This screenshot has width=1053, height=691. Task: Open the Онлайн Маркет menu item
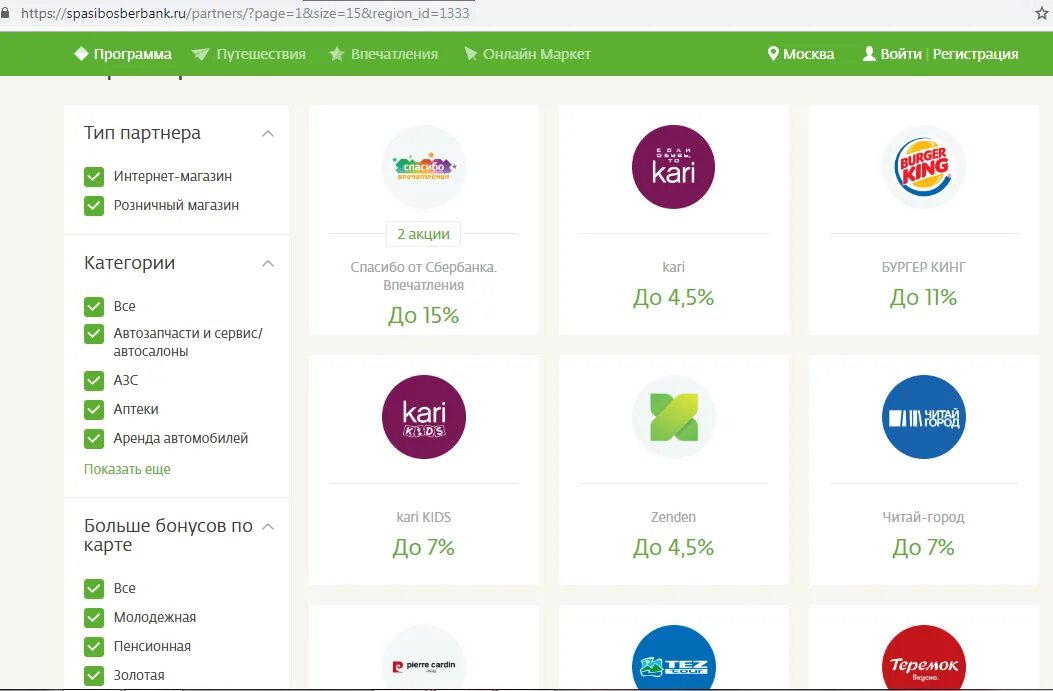tap(537, 54)
